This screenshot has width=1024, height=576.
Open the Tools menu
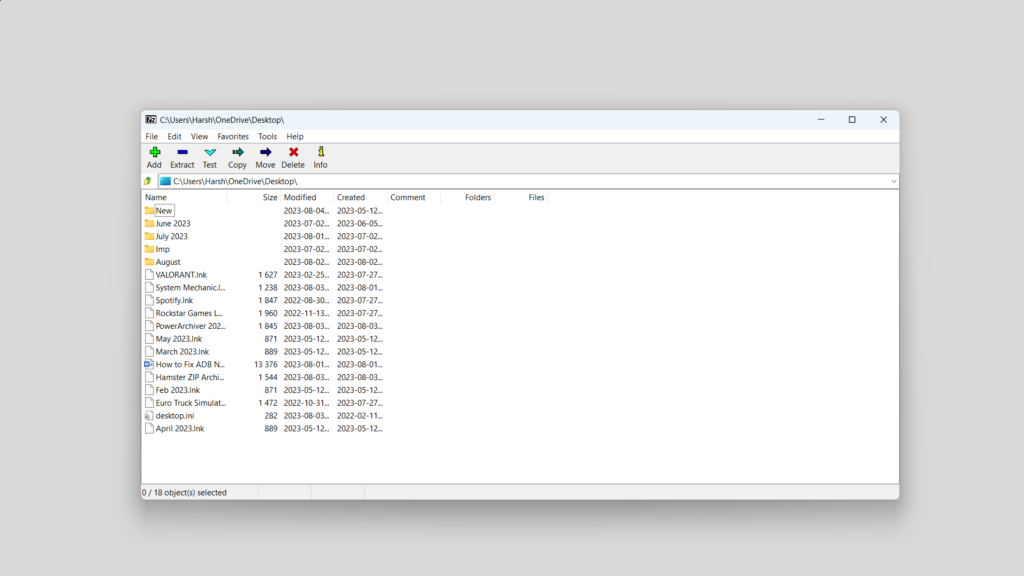267,136
